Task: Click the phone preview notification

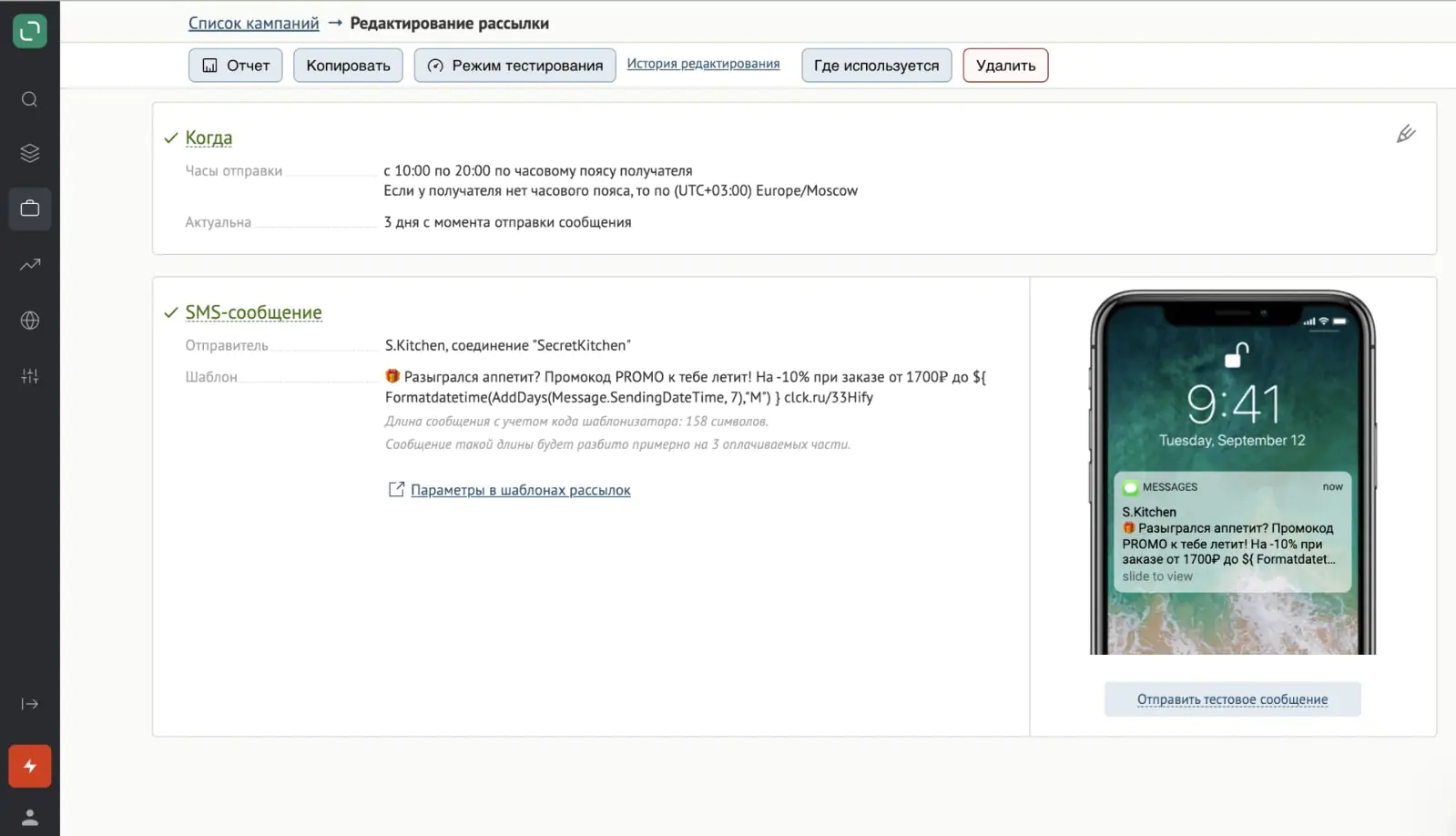Action: 1232,532
